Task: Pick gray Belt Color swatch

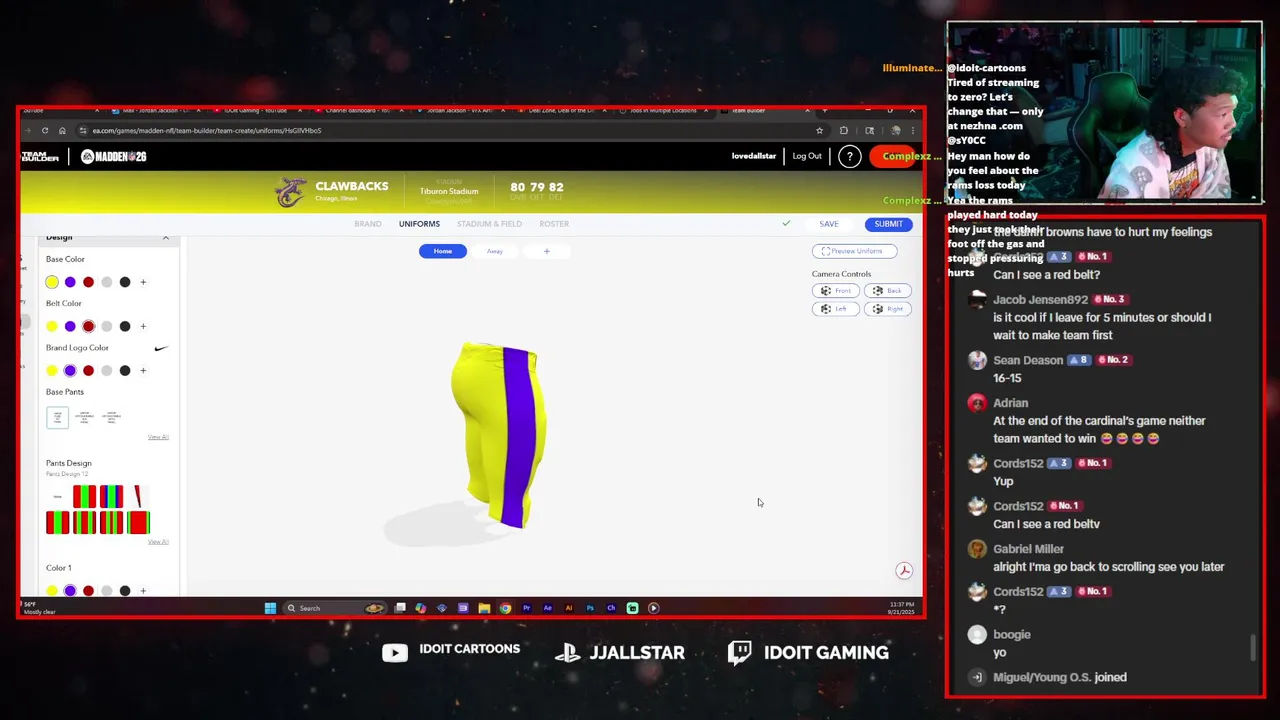Action: coord(107,326)
